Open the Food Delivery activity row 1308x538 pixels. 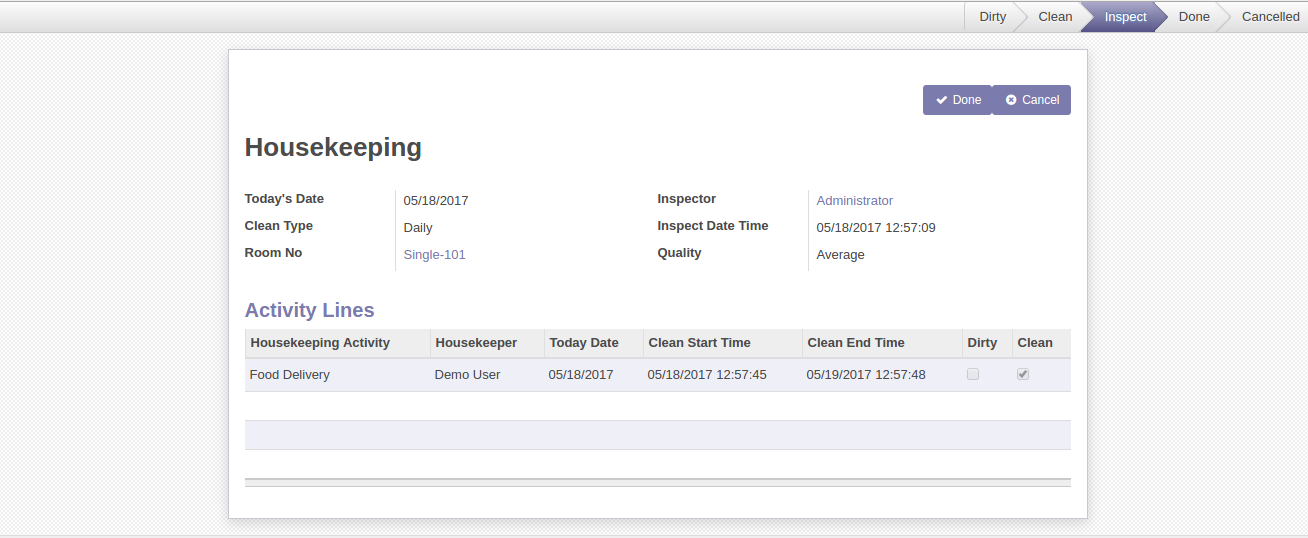(x=657, y=375)
